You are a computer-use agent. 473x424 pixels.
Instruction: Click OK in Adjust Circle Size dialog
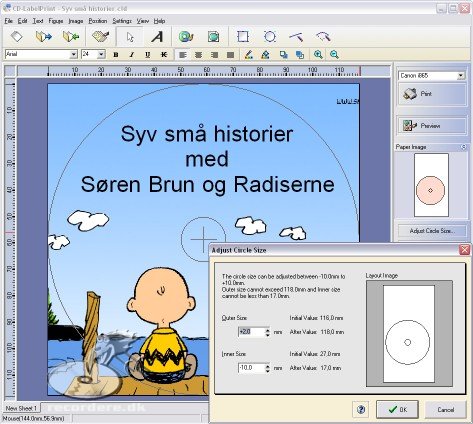(x=397, y=409)
